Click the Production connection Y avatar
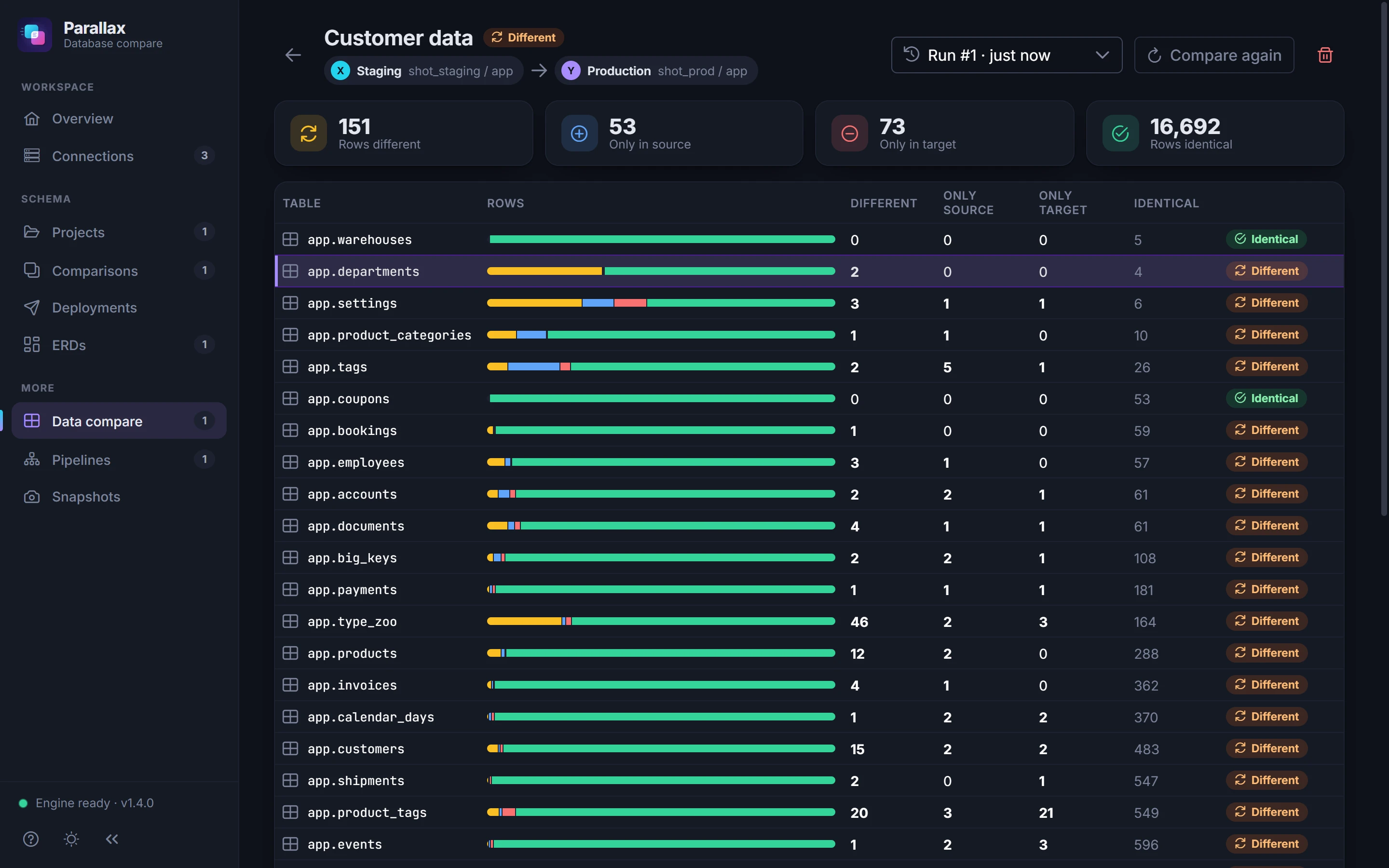 click(571, 70)
